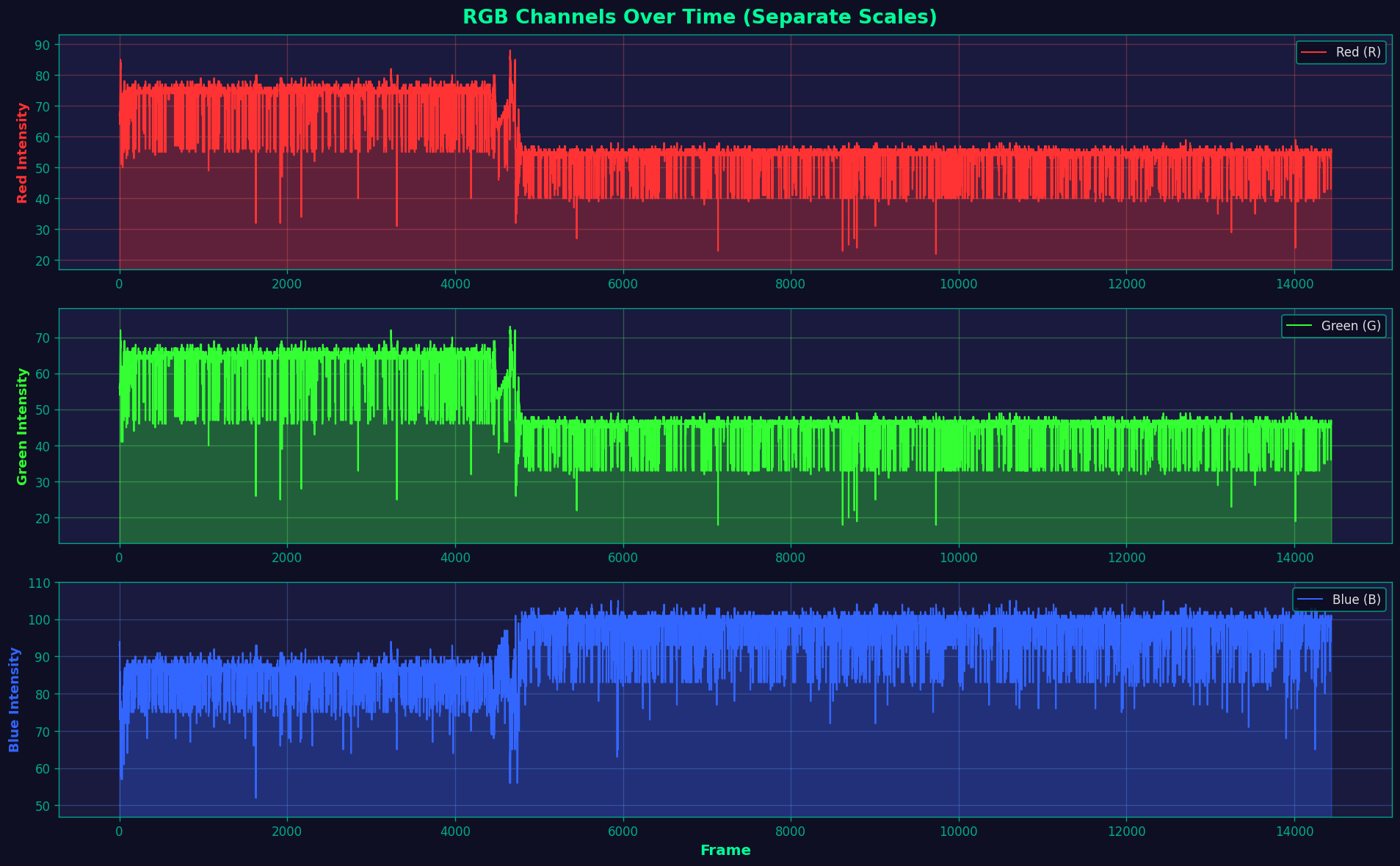Click the chart title "RGB Channels Over Time (Separate Scales)"

coord(700,17)
